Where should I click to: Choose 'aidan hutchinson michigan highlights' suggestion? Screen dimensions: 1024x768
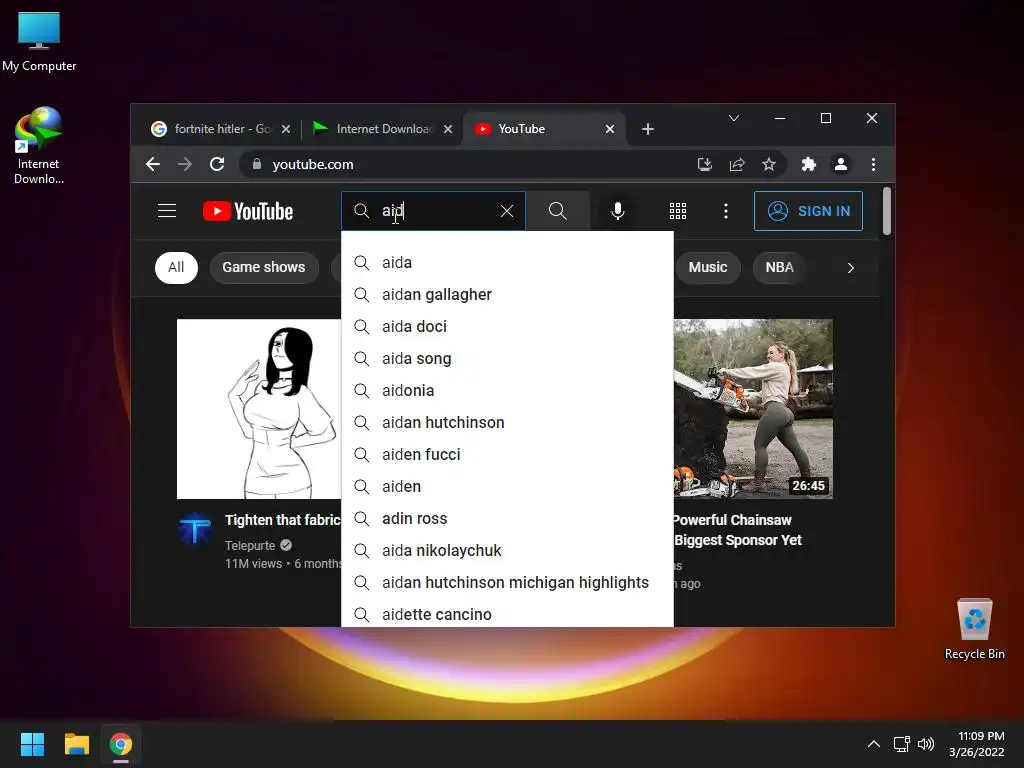pyautogui.click(x=507, y=583)
